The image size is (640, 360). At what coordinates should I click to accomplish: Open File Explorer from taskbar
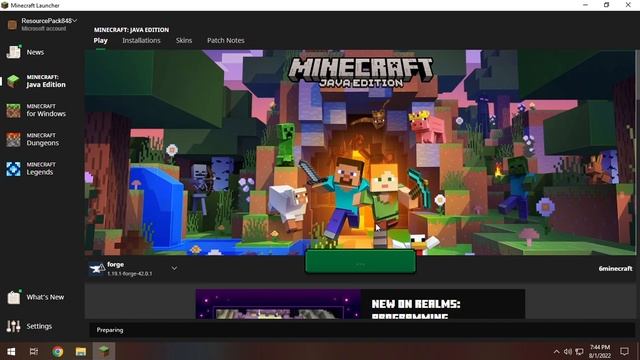(80, 351)
